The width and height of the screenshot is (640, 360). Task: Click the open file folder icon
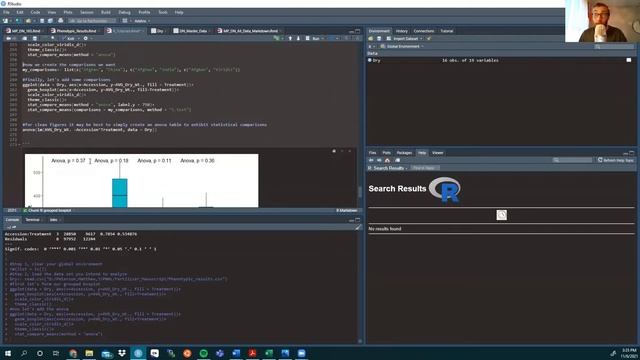pyautogui.click(x=28, y=21)
